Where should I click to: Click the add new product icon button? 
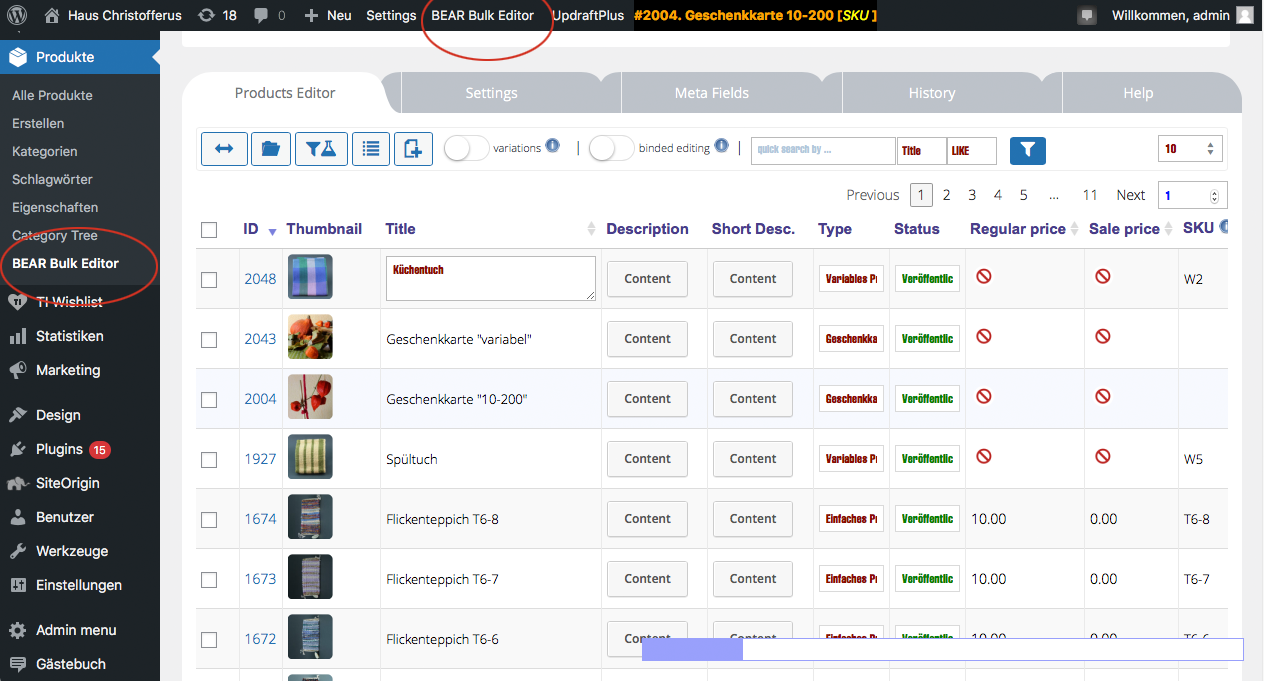click(x=413, y=149)
